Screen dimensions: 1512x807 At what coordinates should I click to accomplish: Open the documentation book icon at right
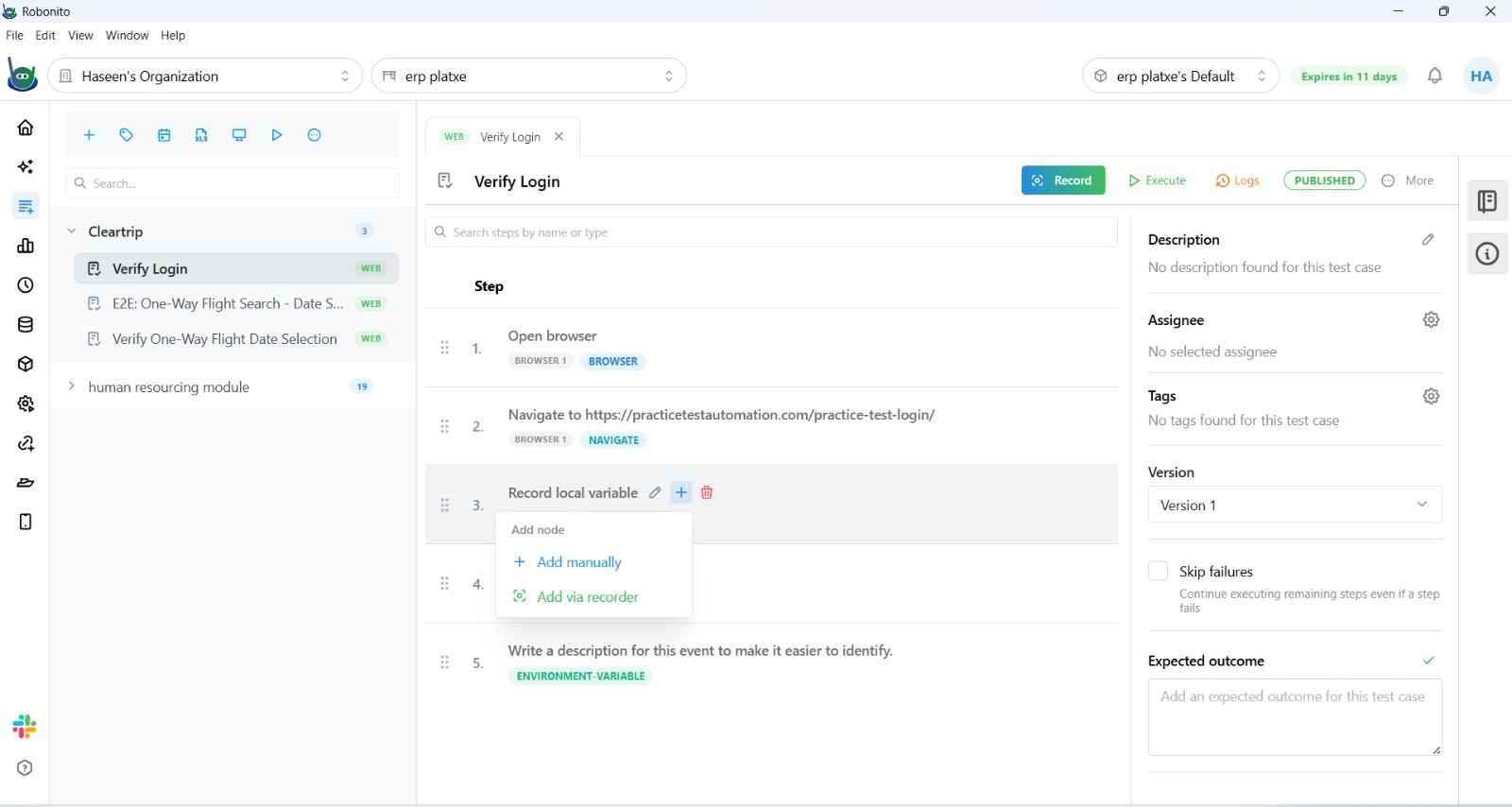click(1487, 201)
